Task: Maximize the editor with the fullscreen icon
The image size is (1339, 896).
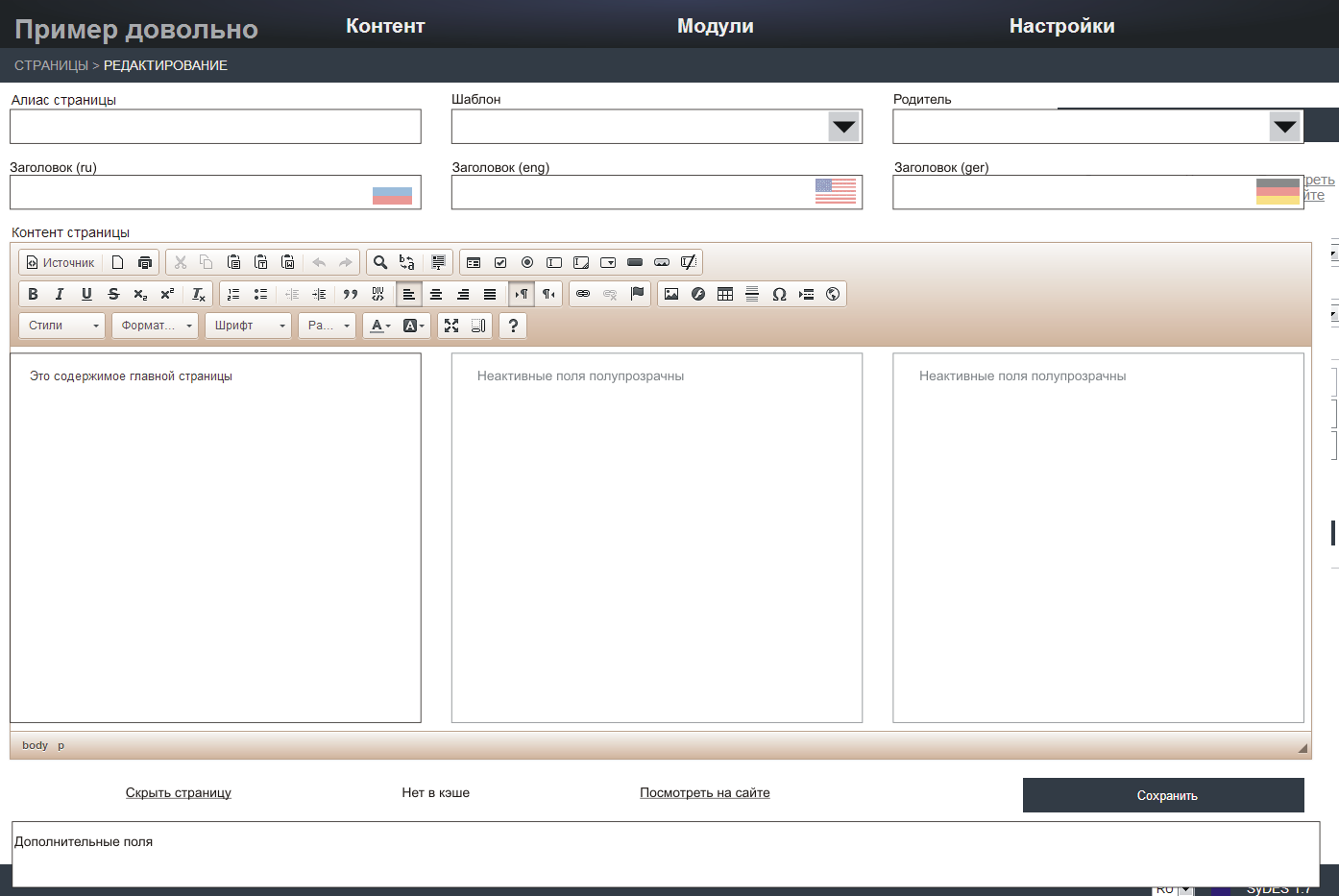Action: click(x=451, y=326)
